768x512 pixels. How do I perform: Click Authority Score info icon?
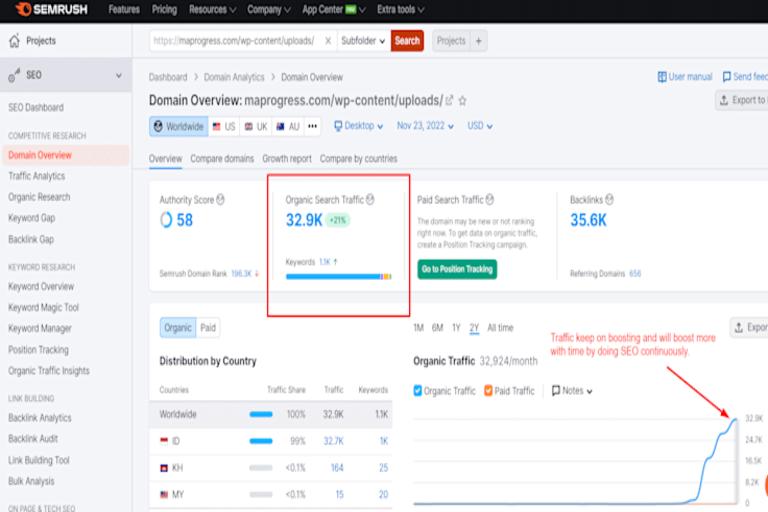pos(220,199)
